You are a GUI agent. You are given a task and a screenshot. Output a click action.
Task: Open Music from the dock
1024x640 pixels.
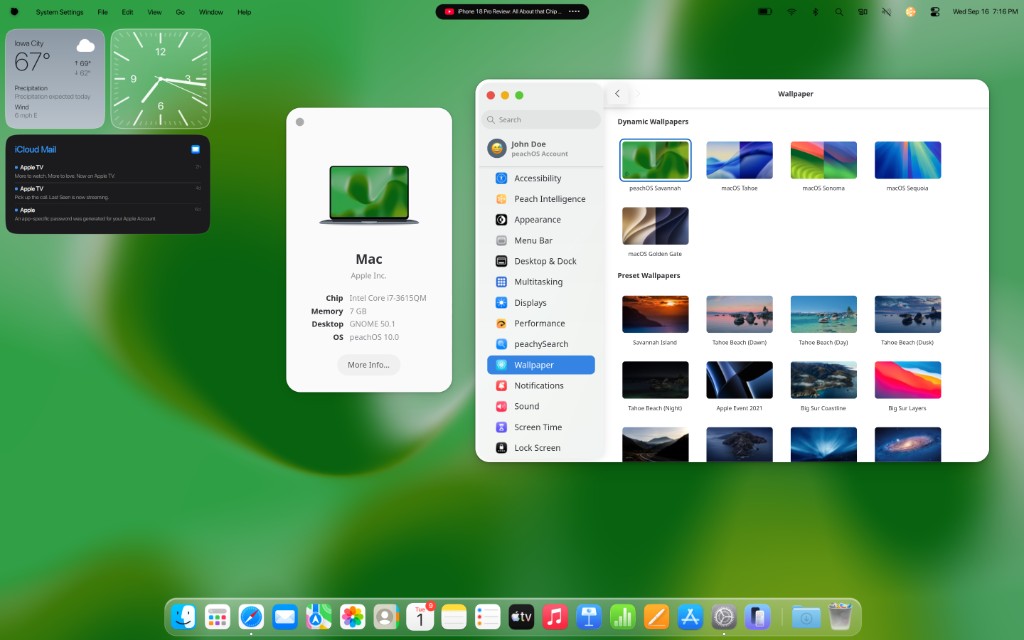coord(555,616)
